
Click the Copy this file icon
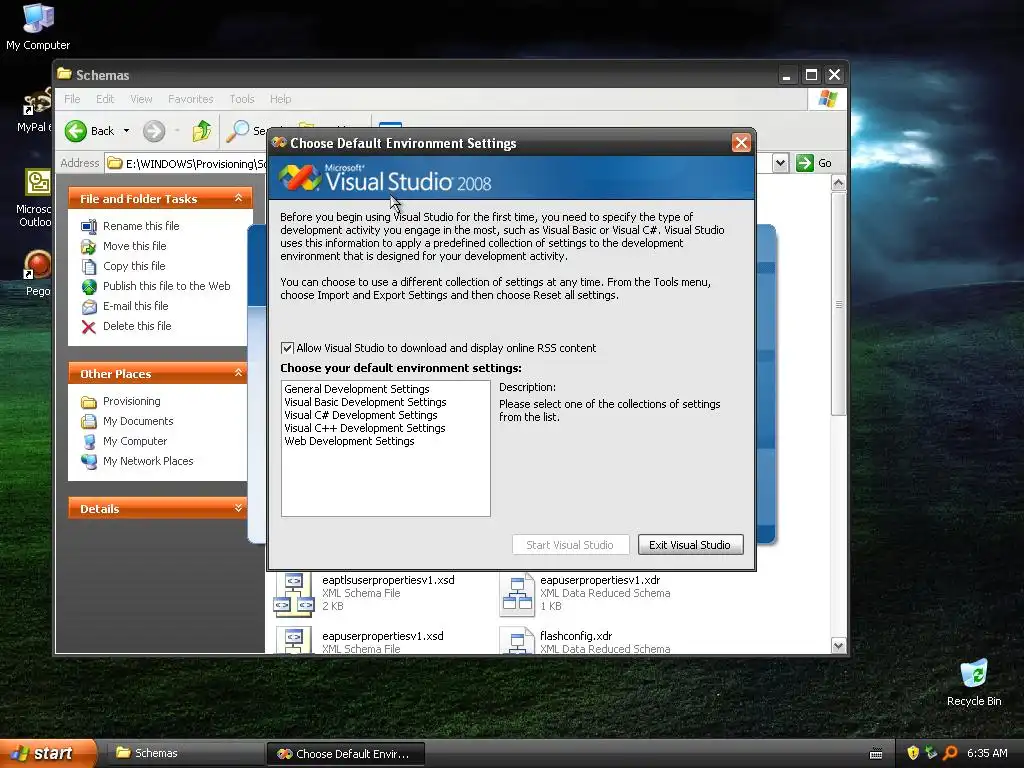point(89,266)
